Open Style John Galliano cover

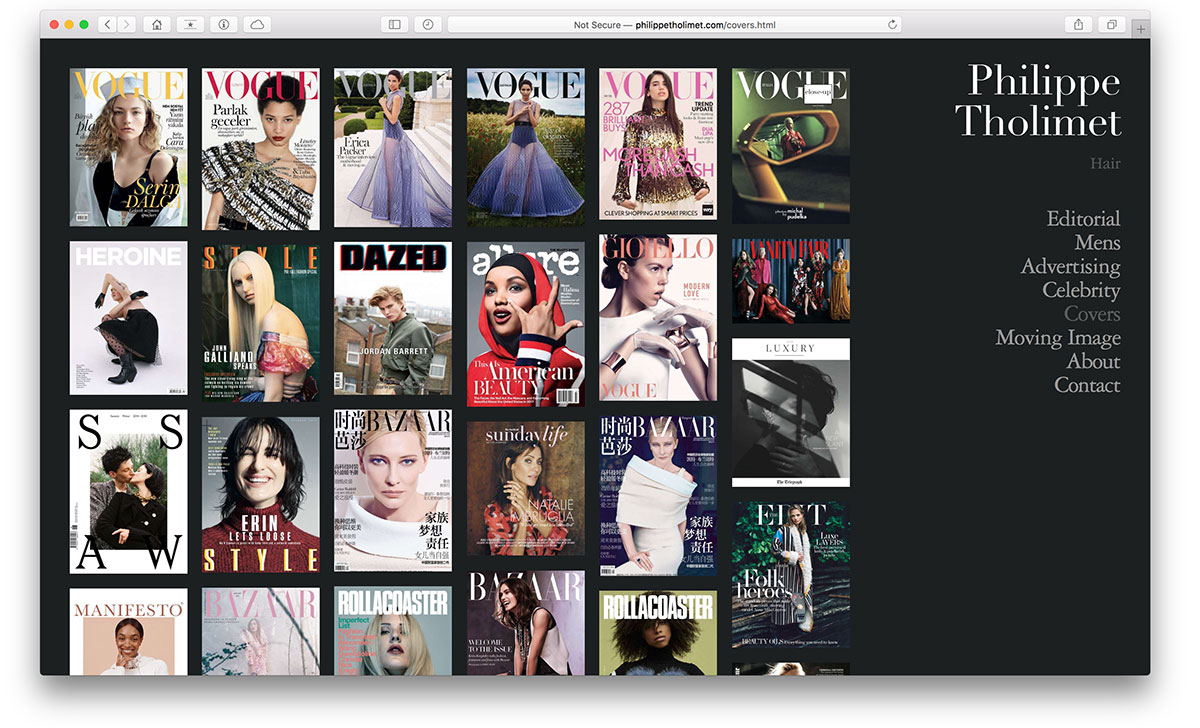pos(261,324)
